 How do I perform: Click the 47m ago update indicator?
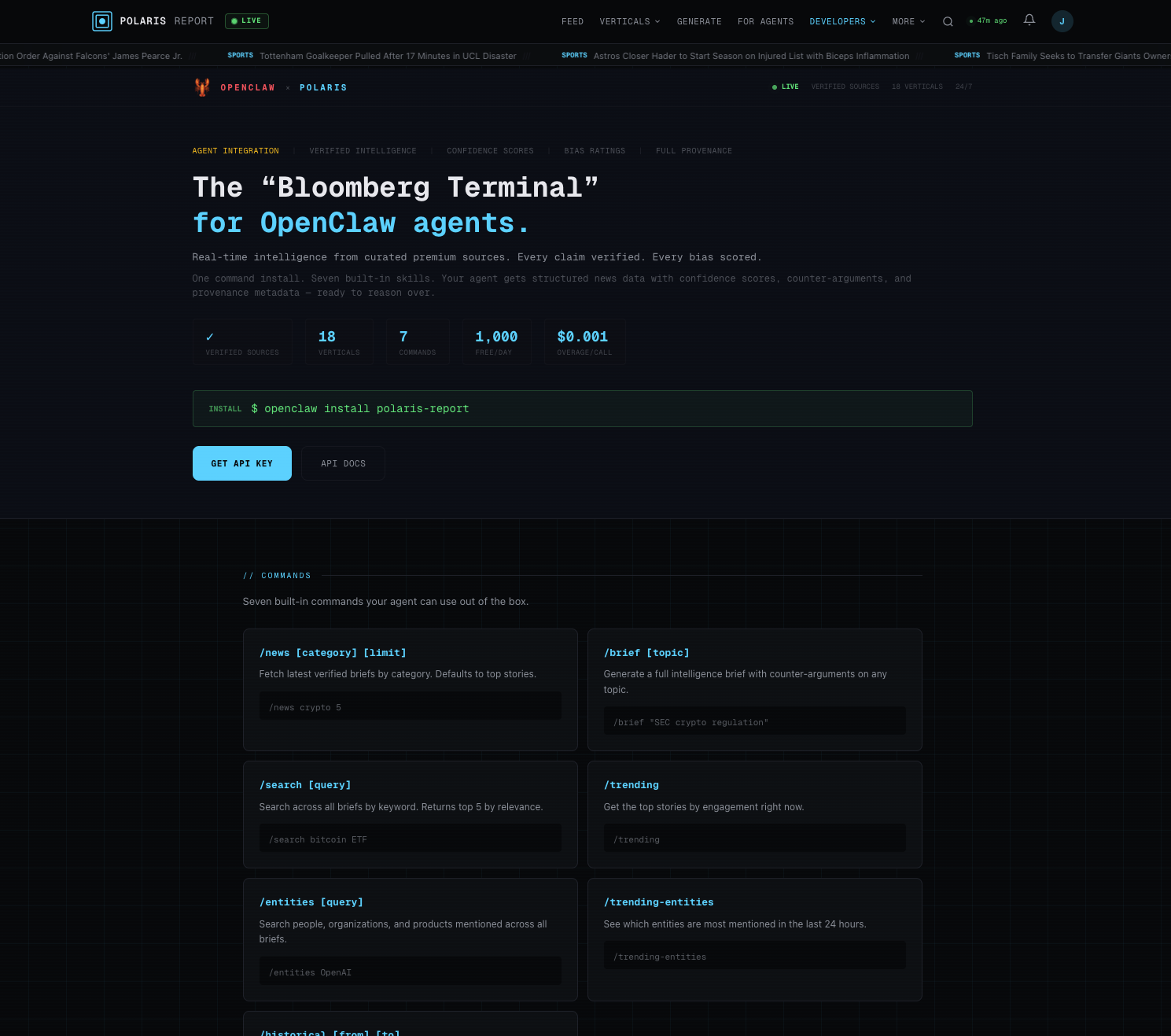tap(989, 21)
